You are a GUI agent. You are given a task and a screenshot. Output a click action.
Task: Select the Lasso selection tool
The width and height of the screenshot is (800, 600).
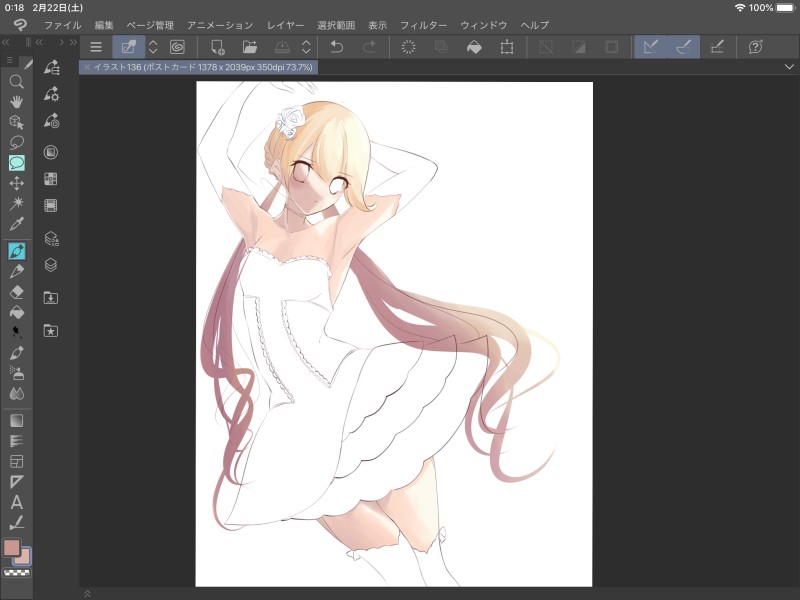16,143
